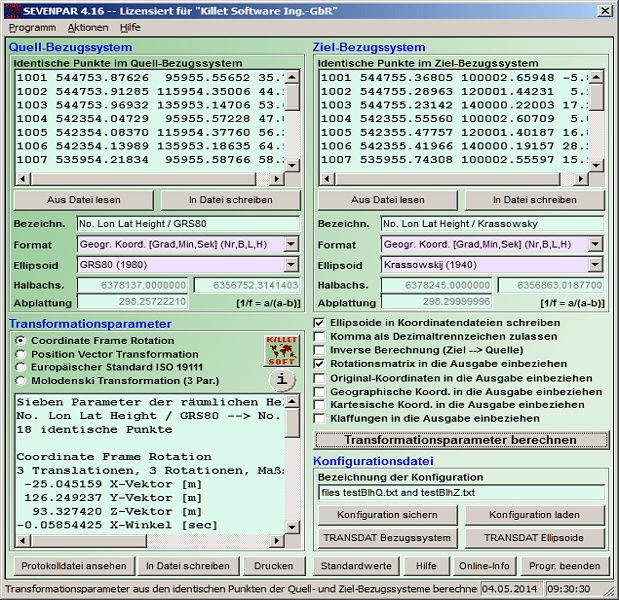Open the Hilfe menu
619x600 pixels.
coord(130,28)
